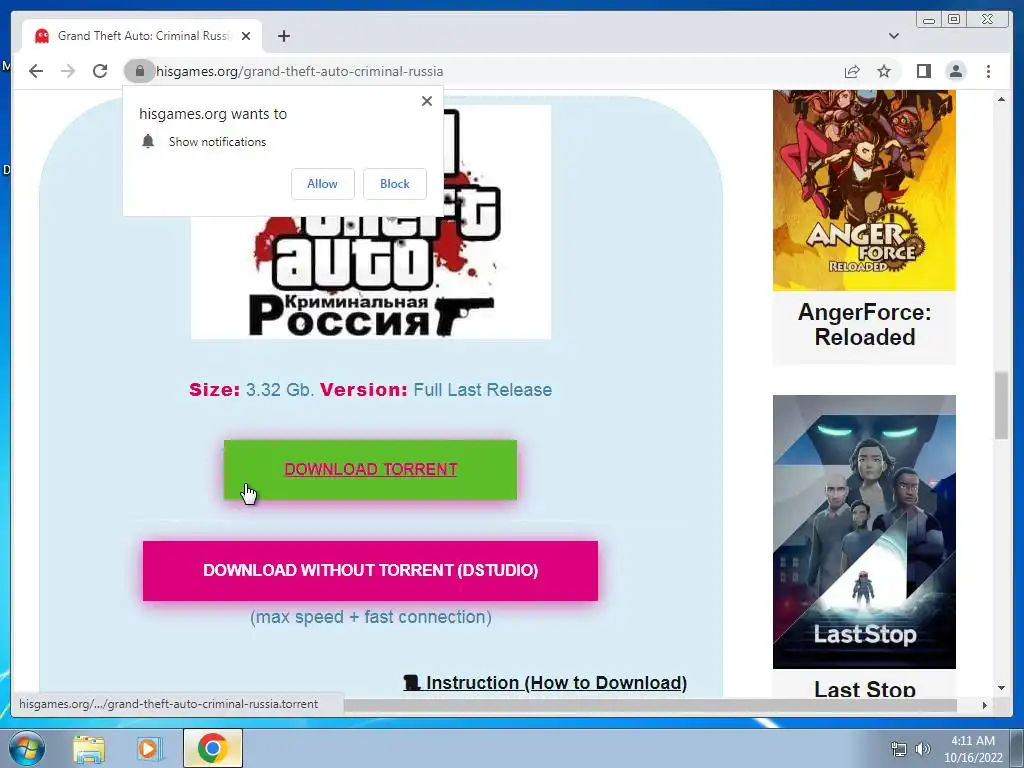Viewport: 1024px width, 768px height.
Task: Open Chrome's three-dot menu
Action: (988, 71)
